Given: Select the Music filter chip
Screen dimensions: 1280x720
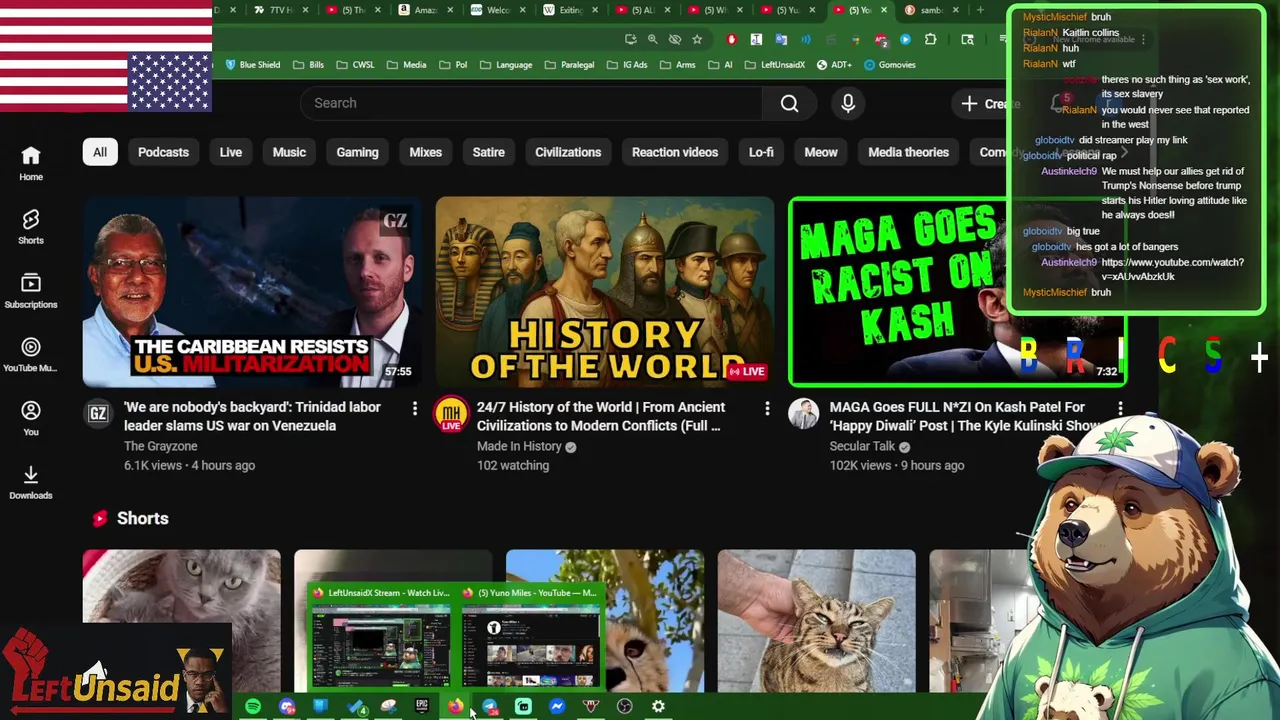Looking at the screenshot, I should point(289,152).
